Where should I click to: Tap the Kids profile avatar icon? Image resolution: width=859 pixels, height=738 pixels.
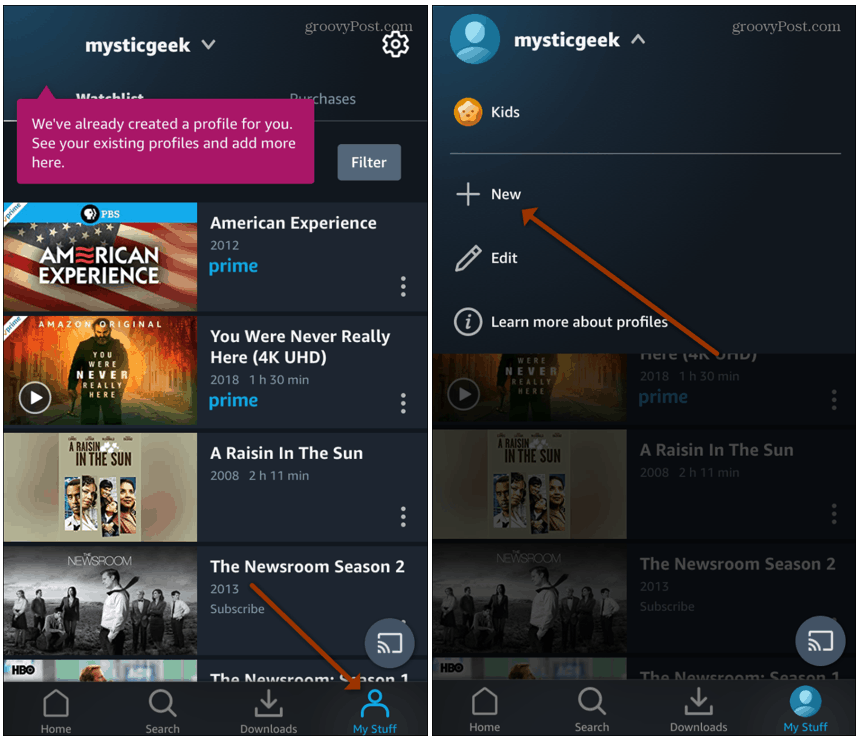(468, 112)
